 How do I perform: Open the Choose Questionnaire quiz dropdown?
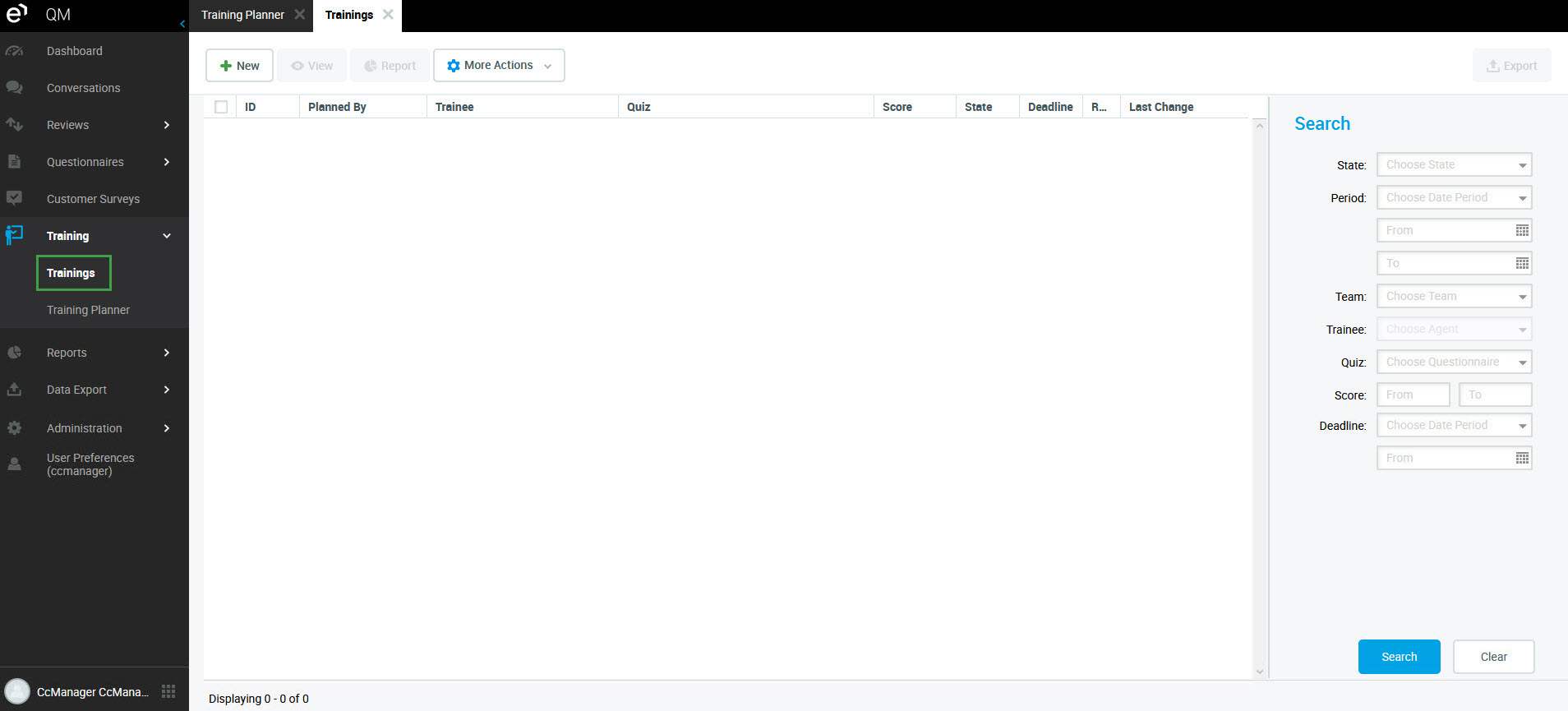point(1454,362)
